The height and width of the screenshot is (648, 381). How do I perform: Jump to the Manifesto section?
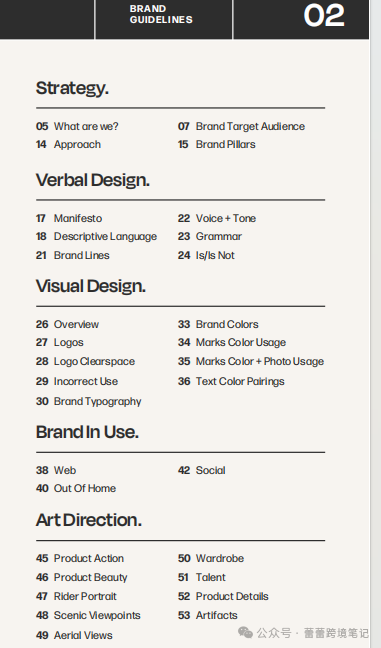click(x=69, y=218)
